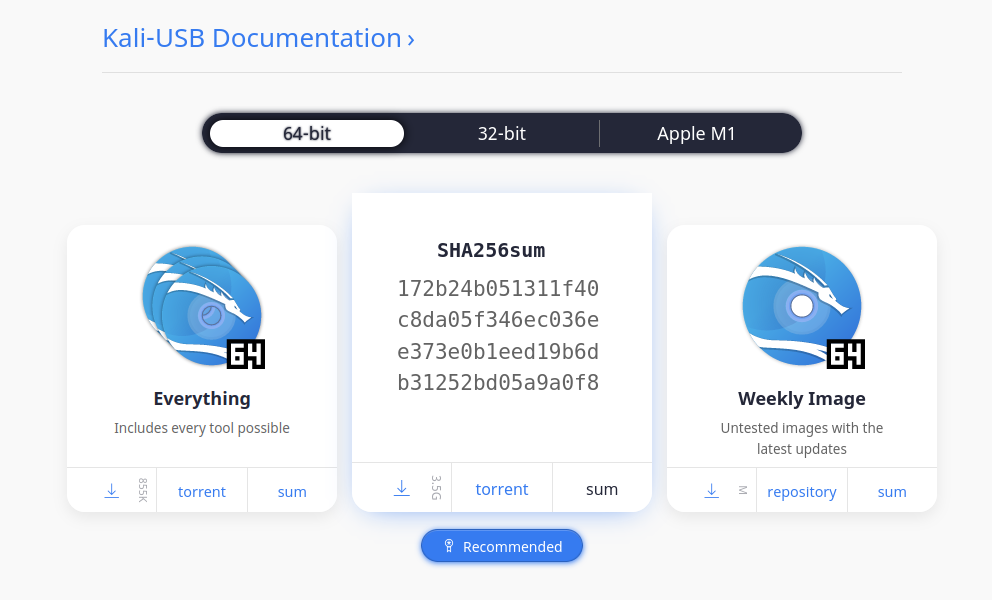Switch to the Apple M1 tab
The image size is (992, 600).
point(696,134)
